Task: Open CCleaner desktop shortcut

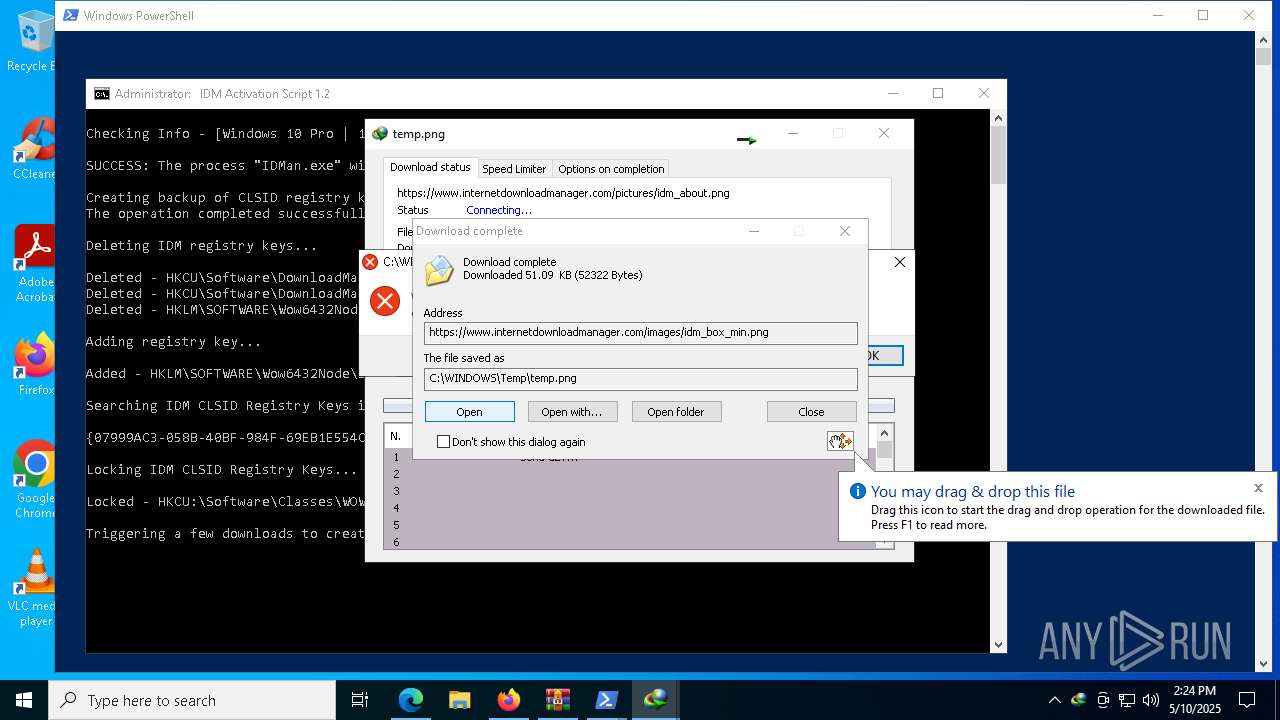Action: [x=35, y=148]
